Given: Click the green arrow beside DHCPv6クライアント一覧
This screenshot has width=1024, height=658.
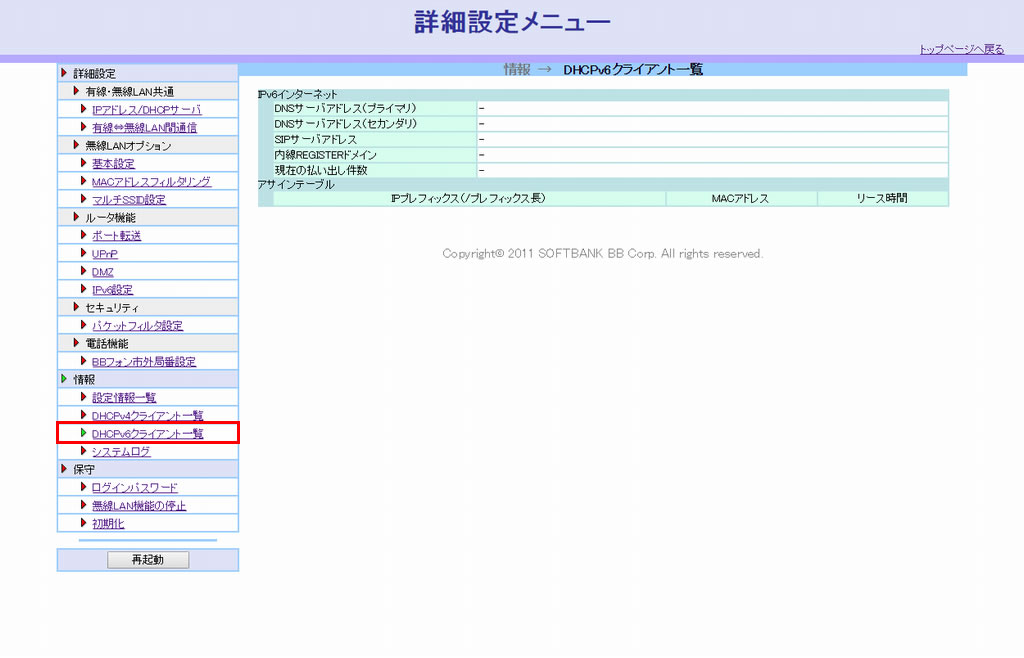Looking at the screenshot, I should pos(84,433).
